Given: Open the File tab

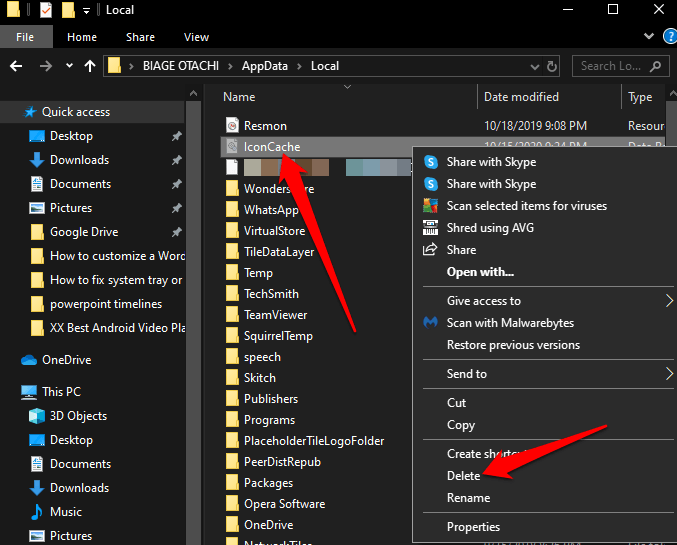Looking at the screenshot, I should (25, 37).
